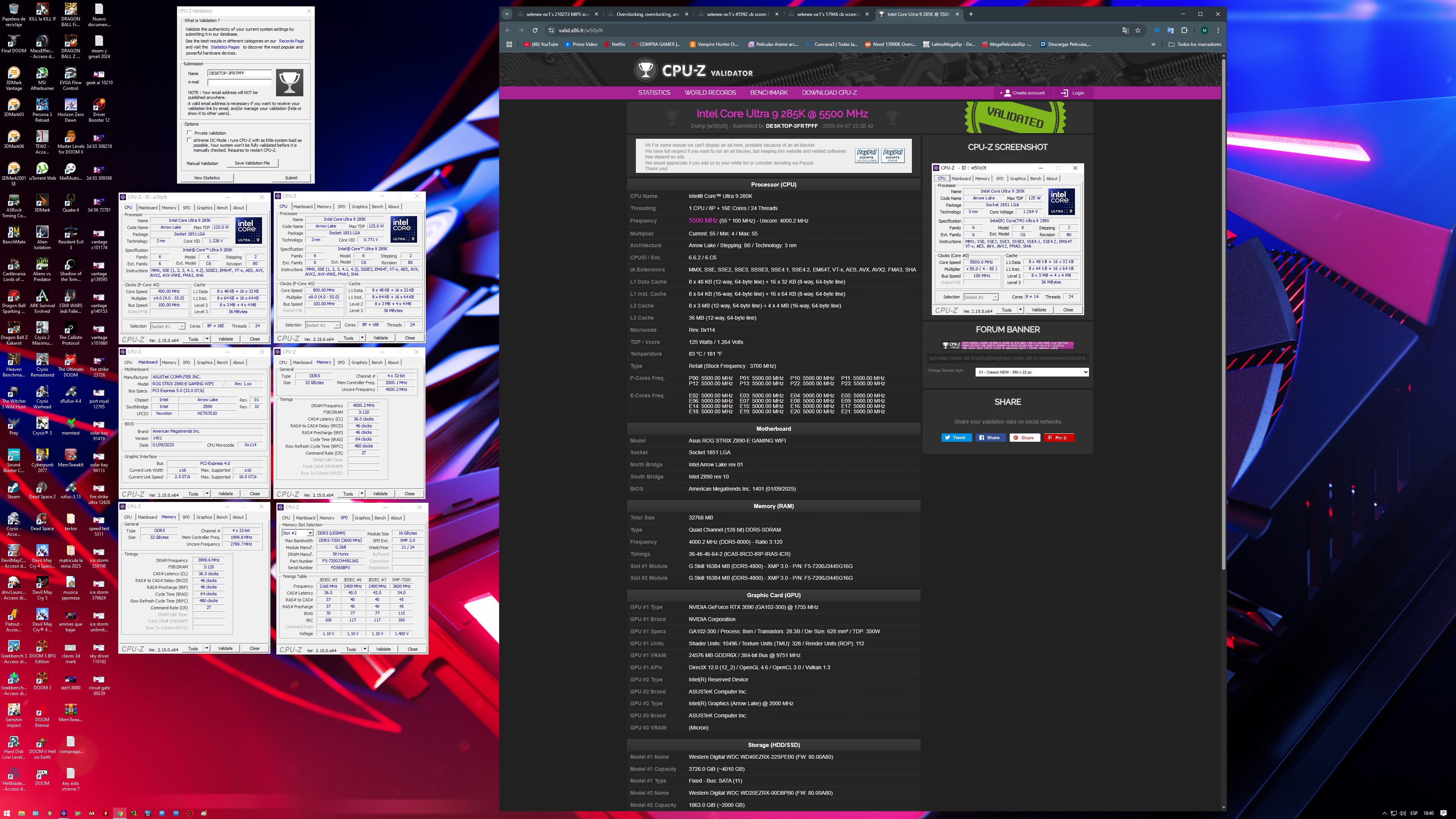The height and width of the screenshot is (819, 1456).
Task: Select the BenchMate desktop icon
Action: pos(14,235)
